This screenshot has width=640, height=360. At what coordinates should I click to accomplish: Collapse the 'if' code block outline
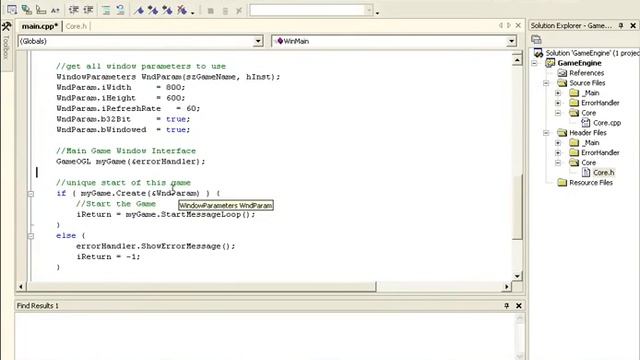pos(31,193)
